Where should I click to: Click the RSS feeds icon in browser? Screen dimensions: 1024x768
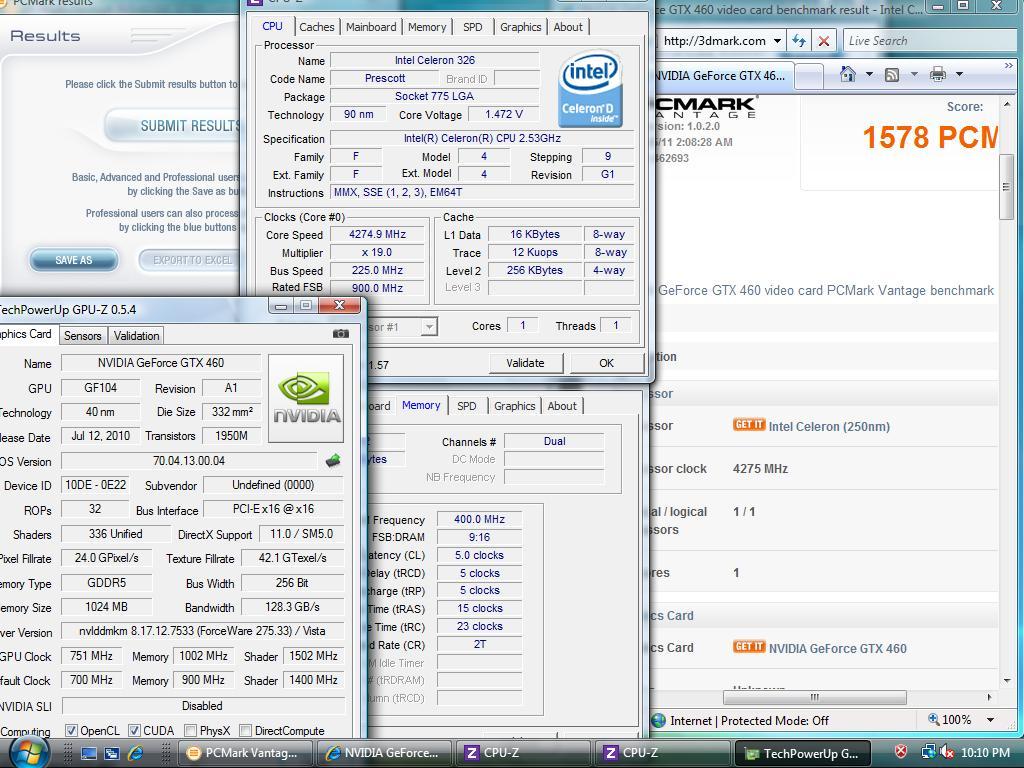[891, 74]
